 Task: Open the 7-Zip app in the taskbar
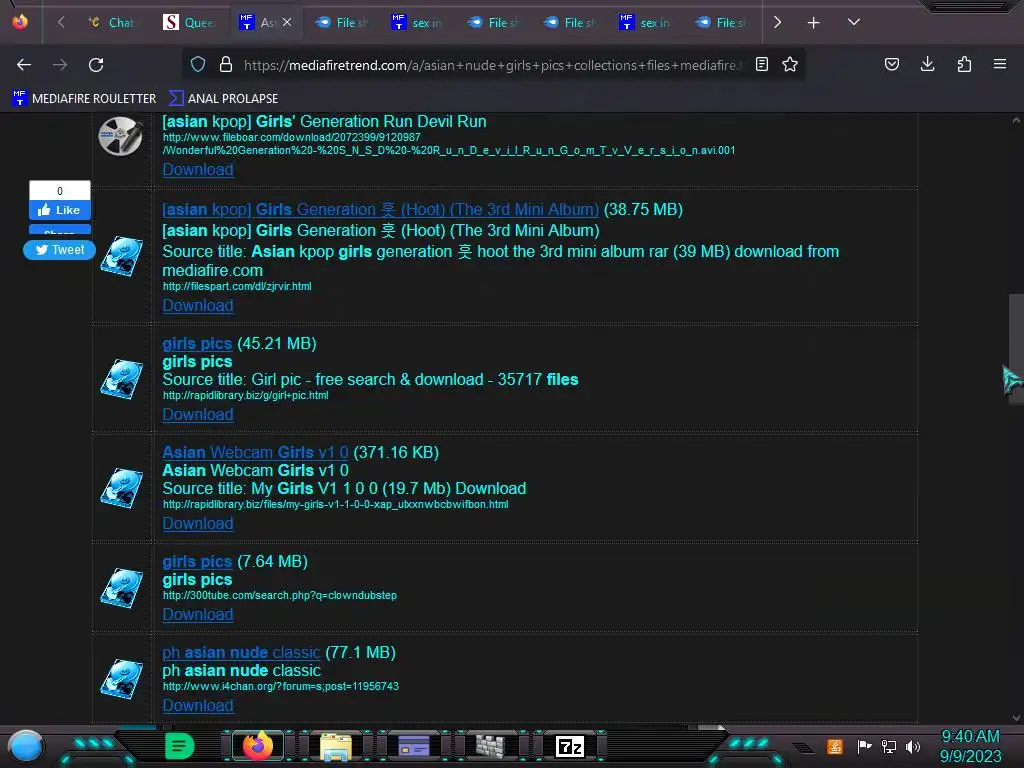click(x=569, y=746)
